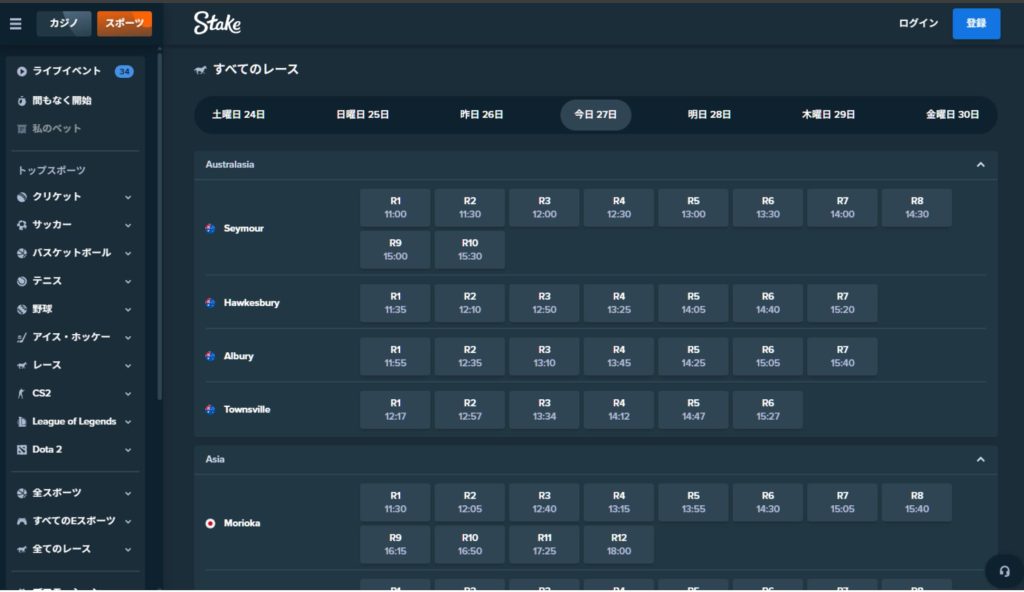Viewport: 1024px width, 592px height.
Task: Click the Australian flag beside Seymour
Action: tap(210, 229)
